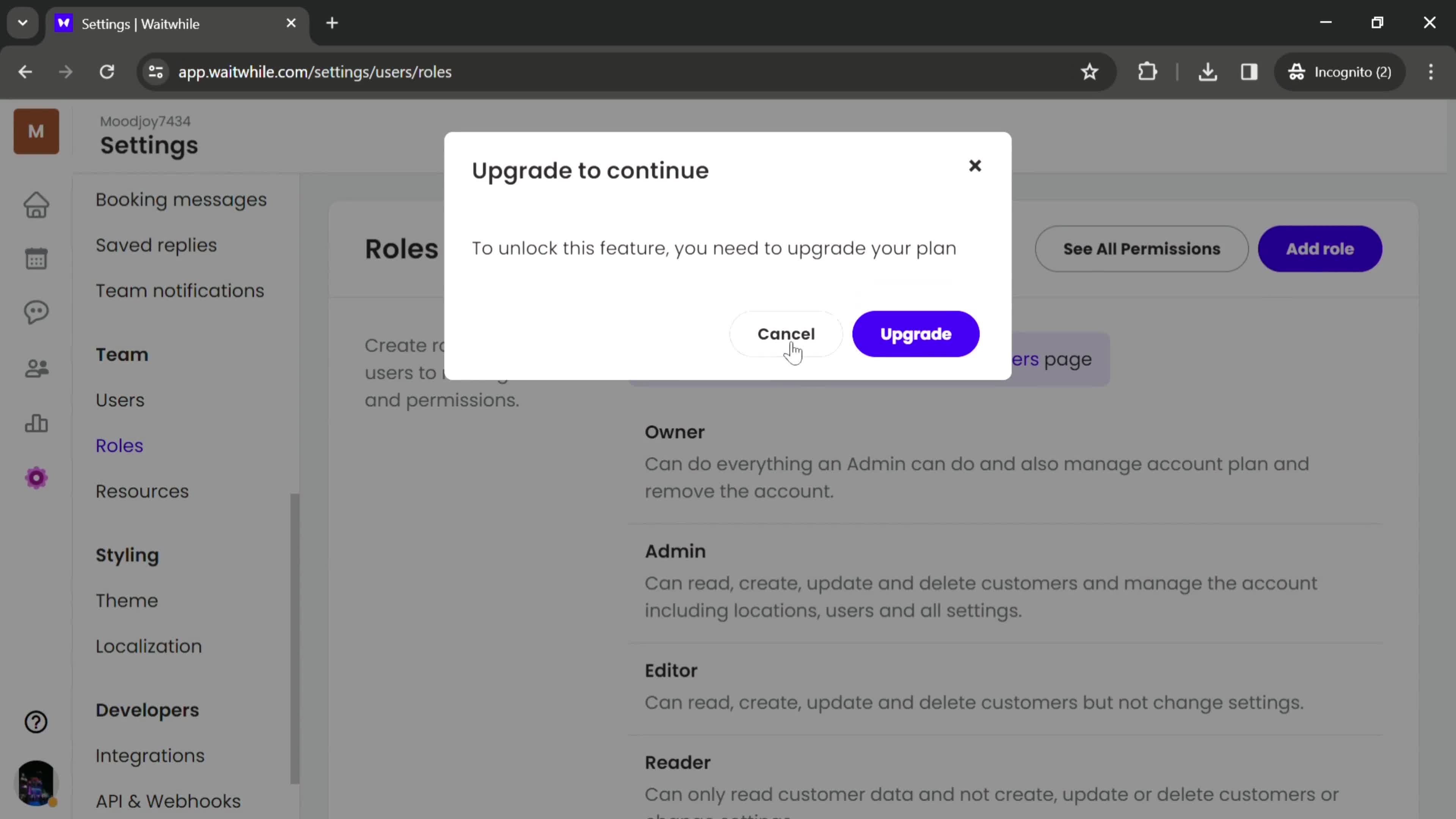Open the Roles settings page link

[x=119, y=445]
